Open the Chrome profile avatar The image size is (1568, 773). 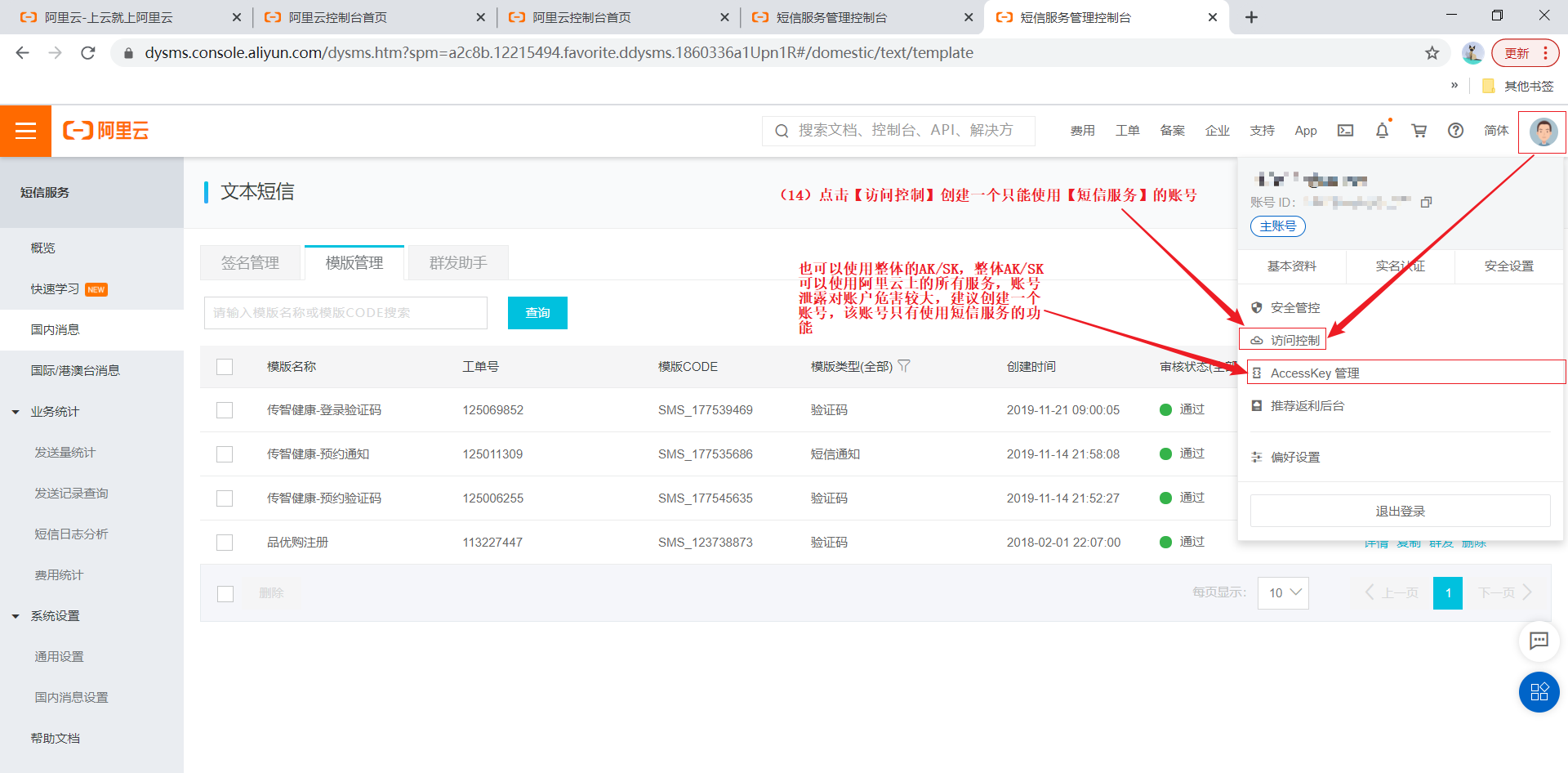pyautogui.click(x=1472, y=53)
